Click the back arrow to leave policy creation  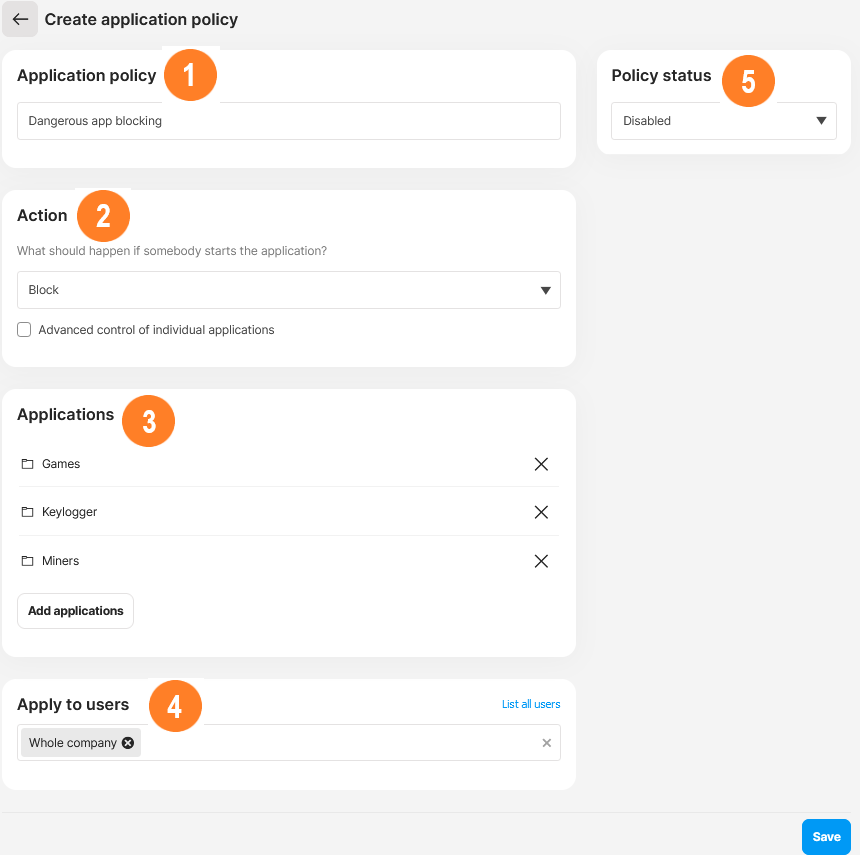[x=20, y=19]
